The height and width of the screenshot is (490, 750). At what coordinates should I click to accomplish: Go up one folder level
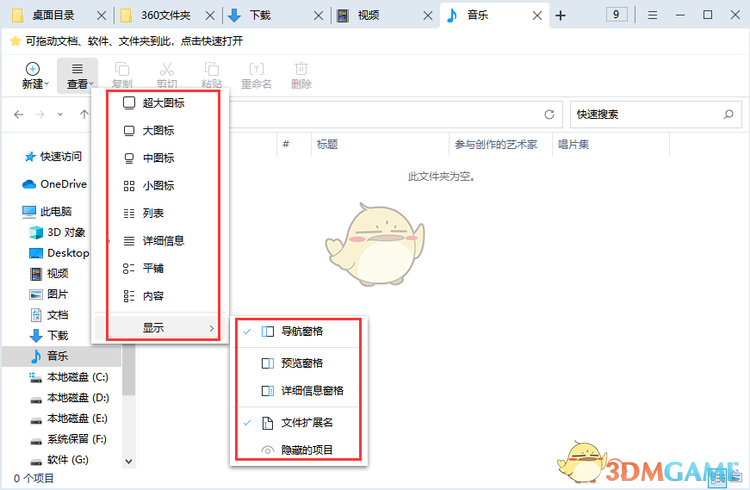(x=84, y=114)
